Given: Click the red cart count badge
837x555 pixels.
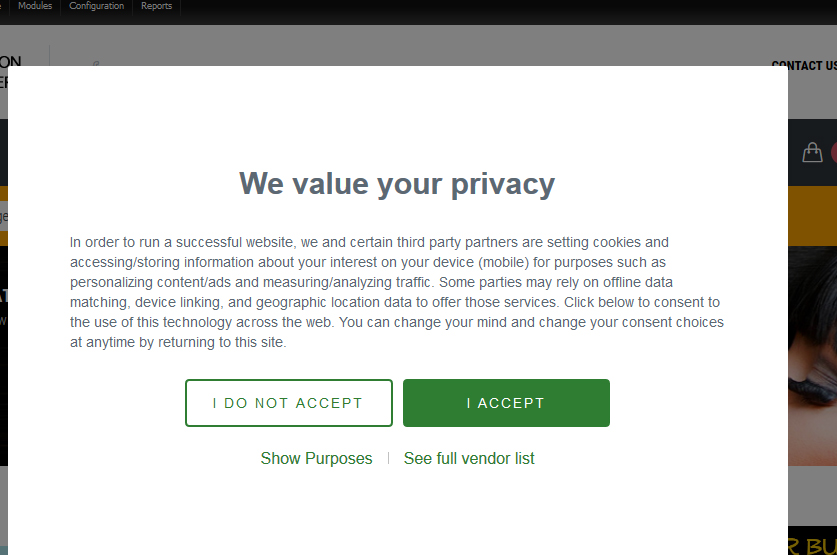Looking at the screenshot, I should [x=833, y=153].
